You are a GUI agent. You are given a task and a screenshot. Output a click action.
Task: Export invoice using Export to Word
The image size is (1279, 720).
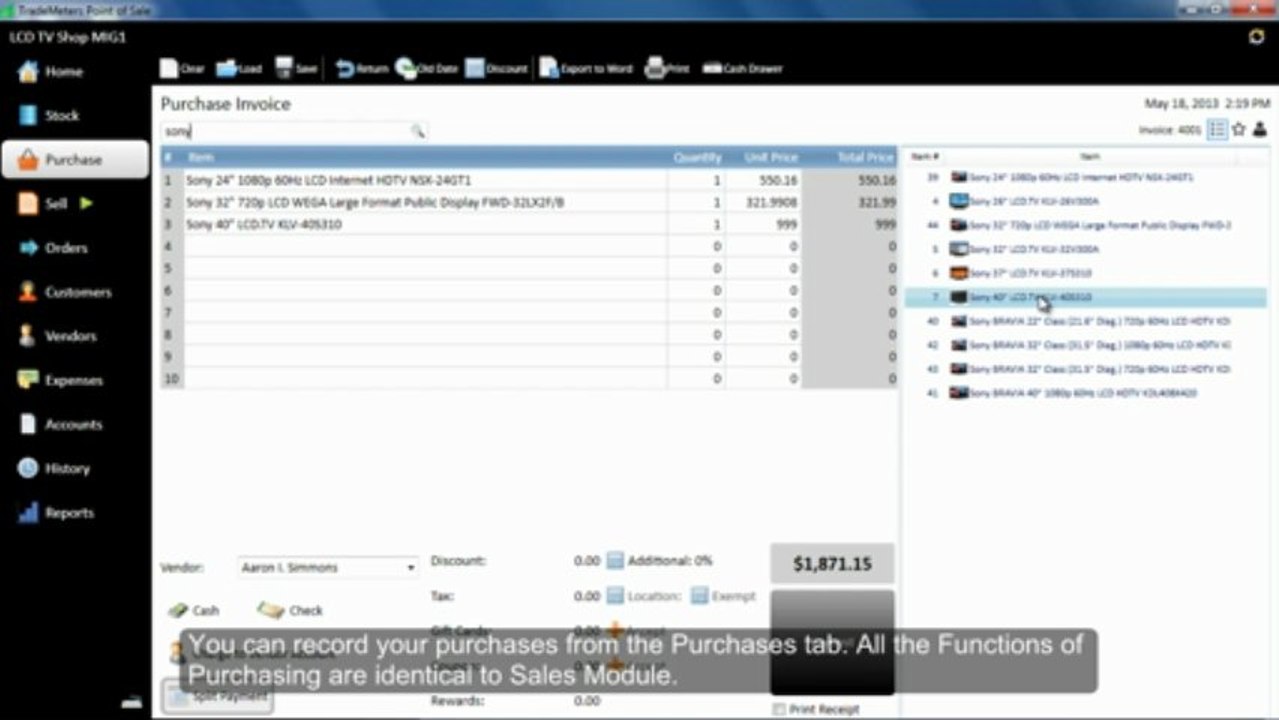coord(586,68)
